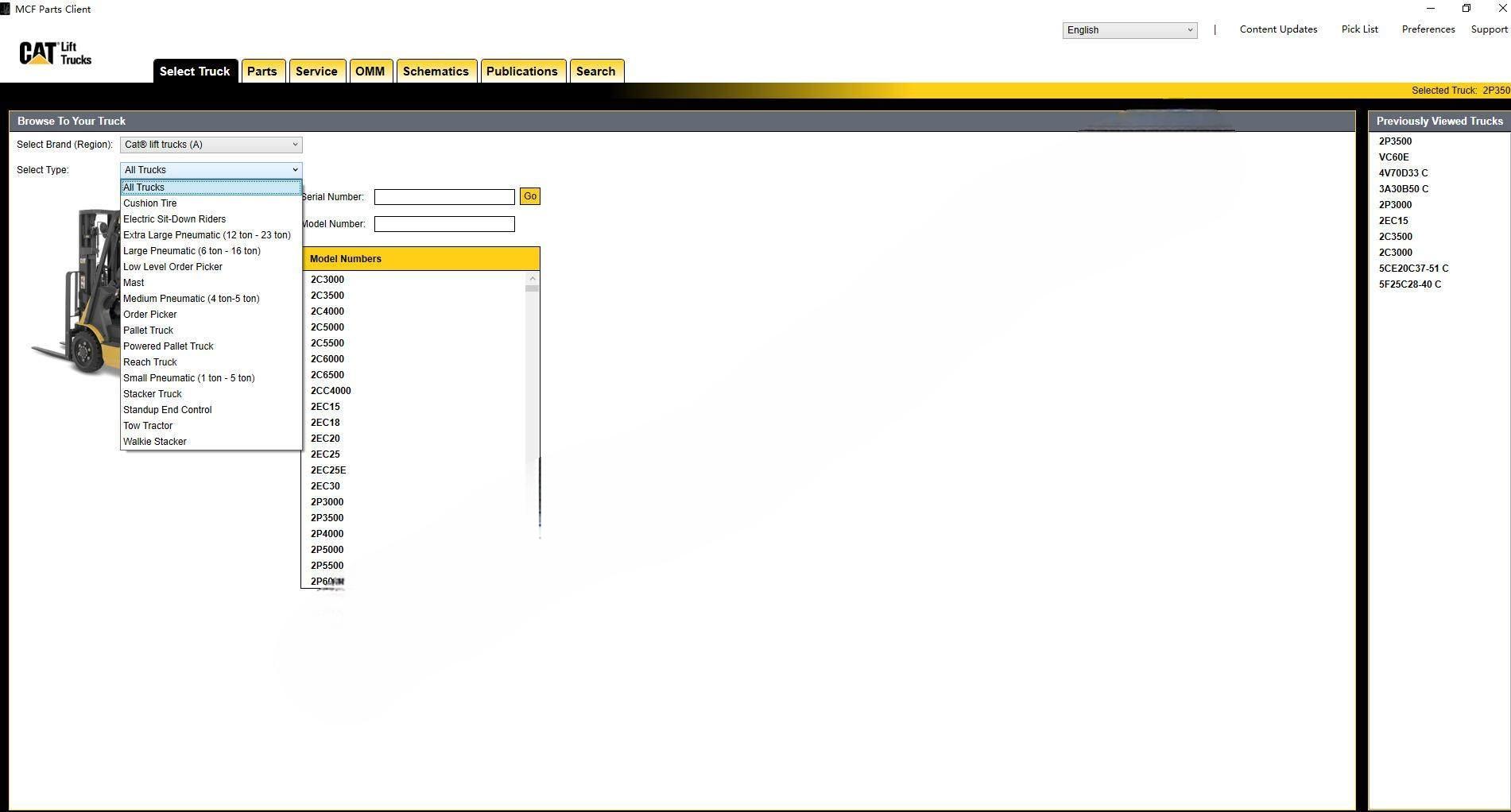The height and width of the screenshot is (812, 1511).
Task: Choose Reach Truck in the type dropdown
Action: (x=150, y=362)
